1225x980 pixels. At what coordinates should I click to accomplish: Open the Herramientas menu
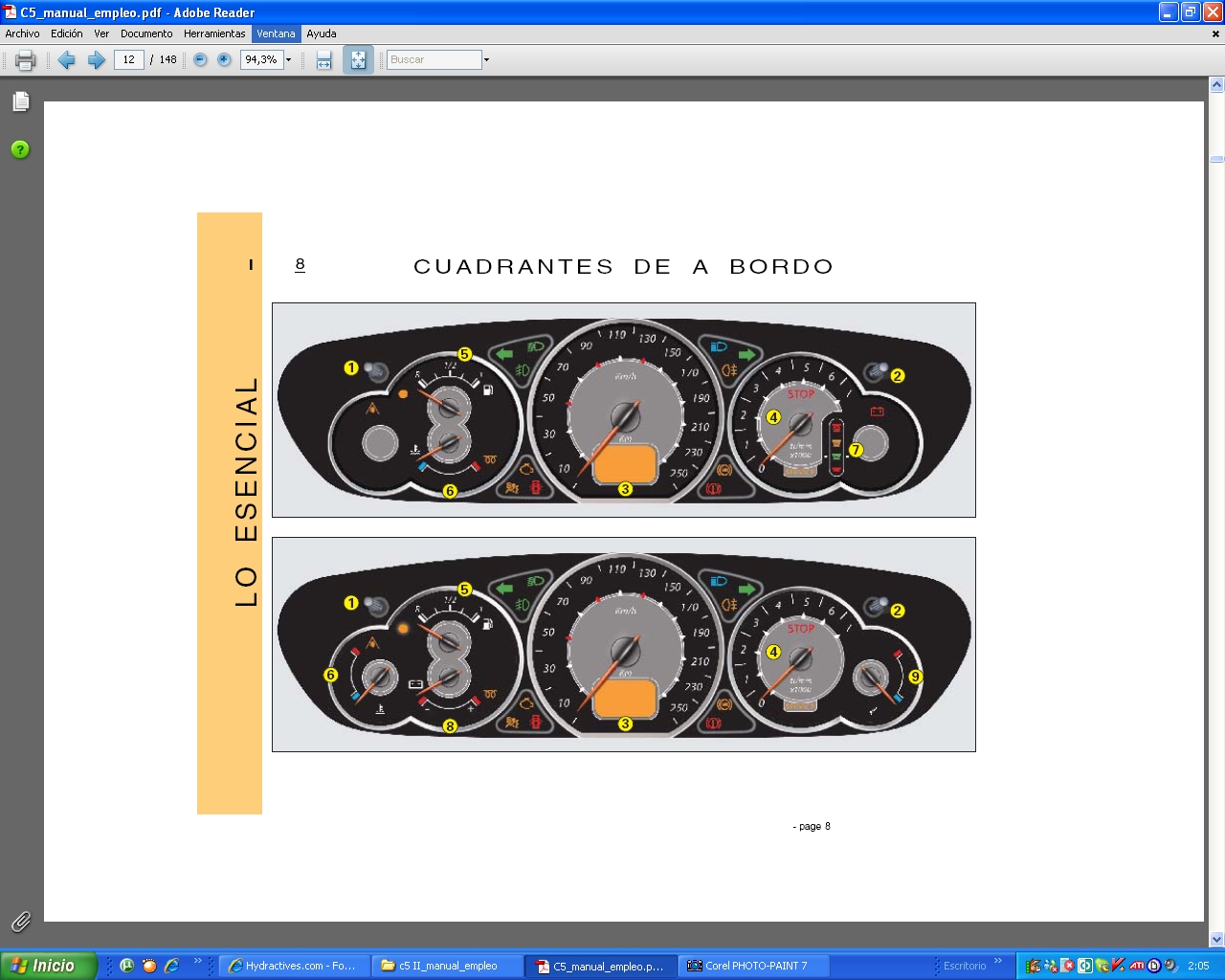point(214,33)
